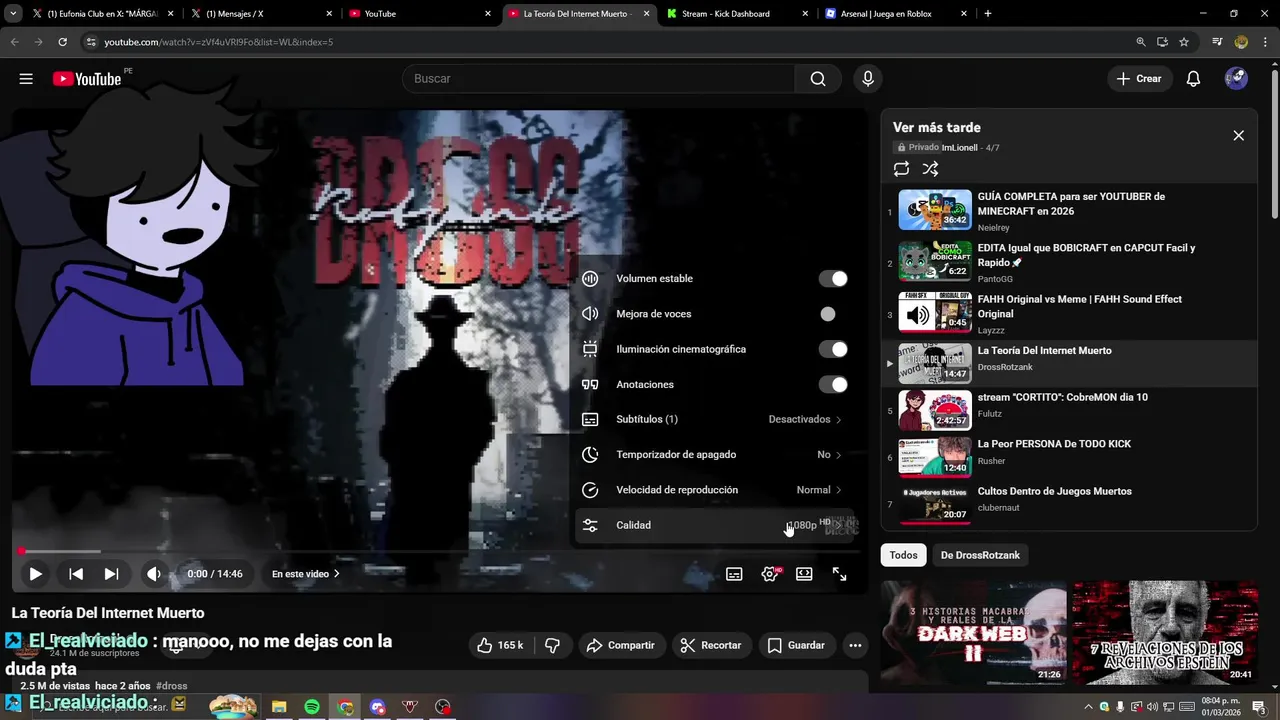
Task: Expand En este video chapters
Action: tap(306, 574)
